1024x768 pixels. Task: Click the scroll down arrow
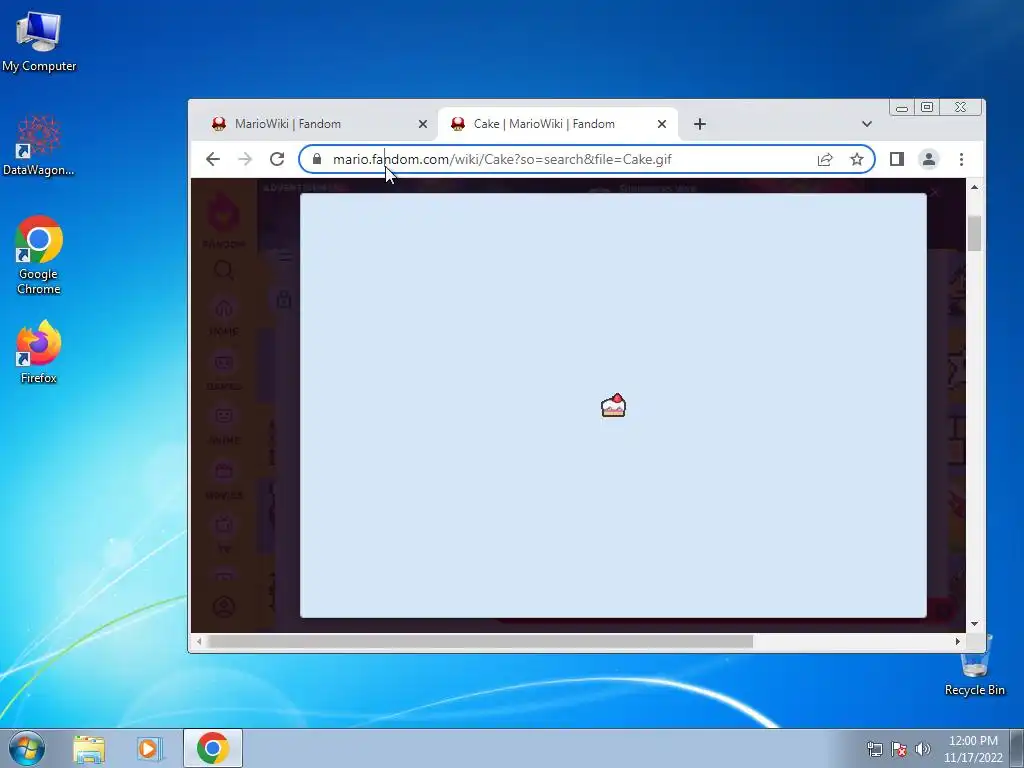pos(974,624)
